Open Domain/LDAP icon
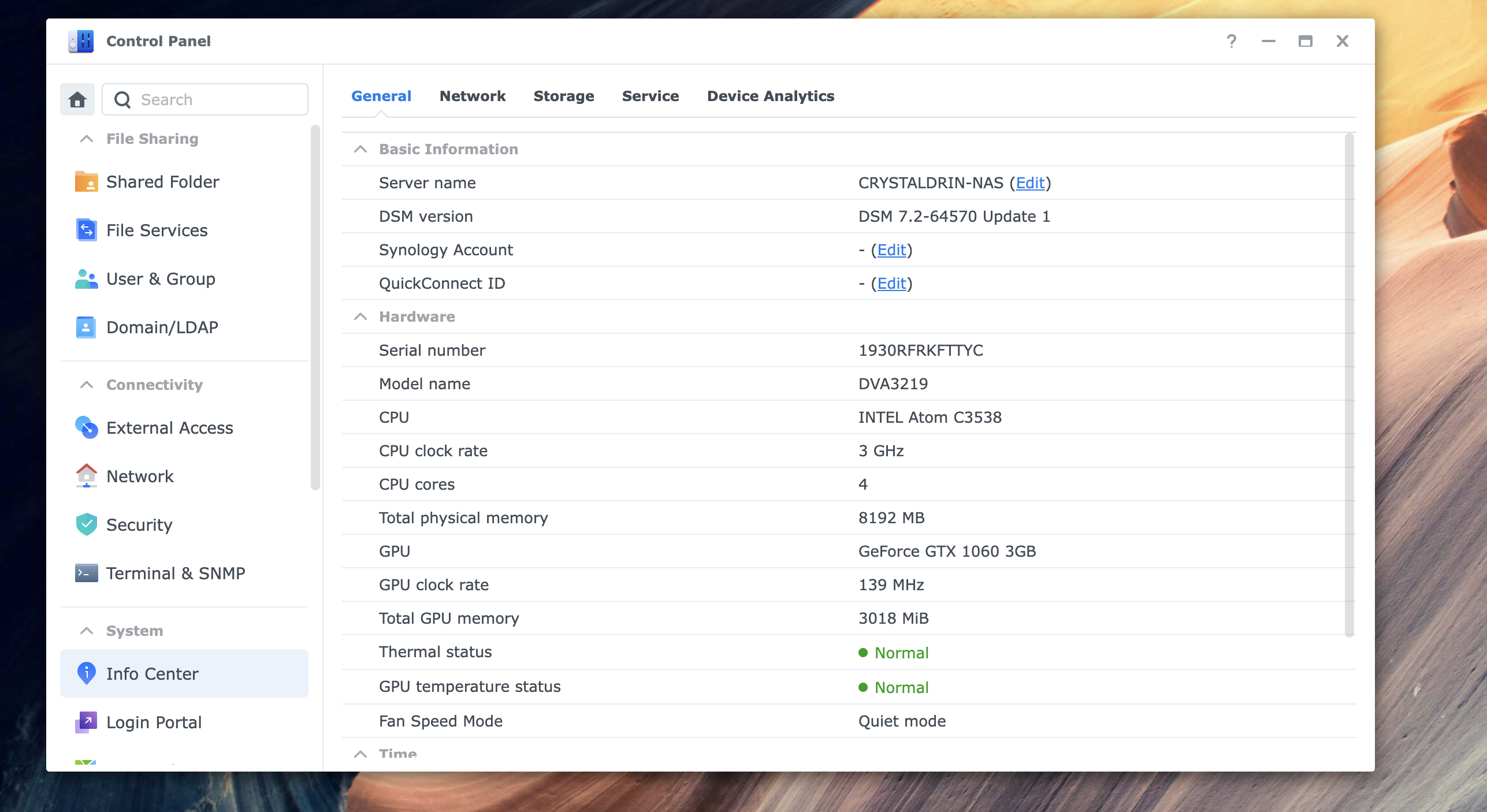Screen dimensions: 1487x812 point(86,327)
